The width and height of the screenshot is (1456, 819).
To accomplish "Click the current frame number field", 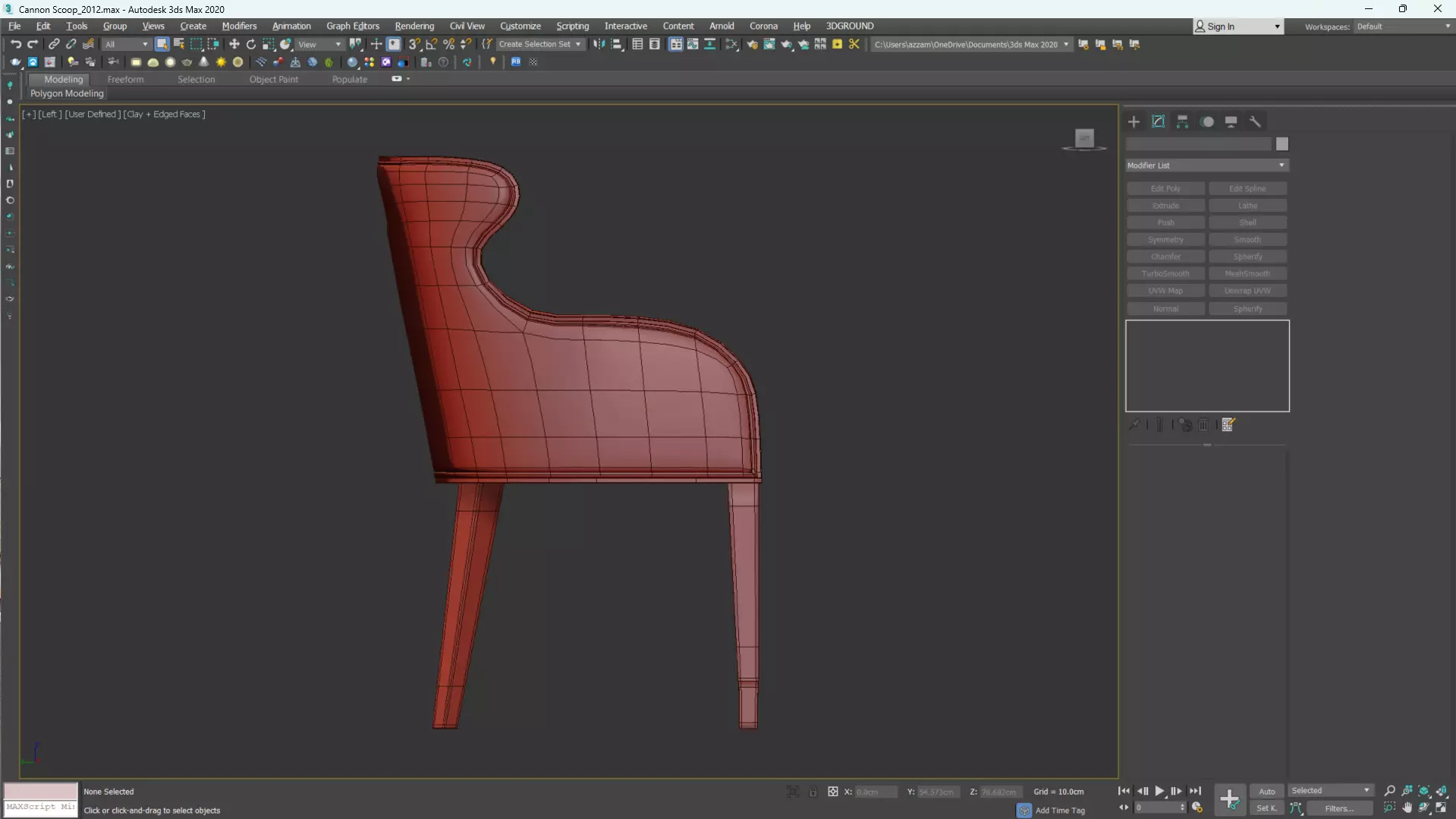I will 1160,808.
